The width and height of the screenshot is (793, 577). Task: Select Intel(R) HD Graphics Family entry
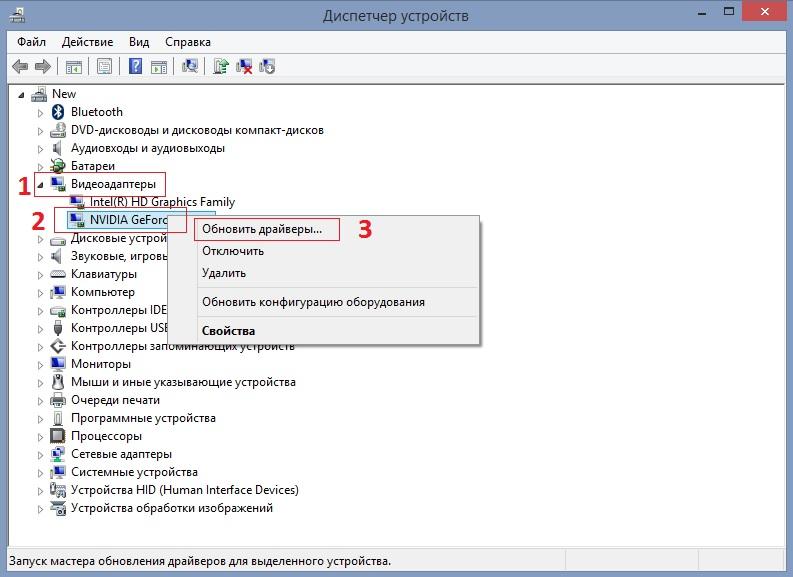pos(162,202)
